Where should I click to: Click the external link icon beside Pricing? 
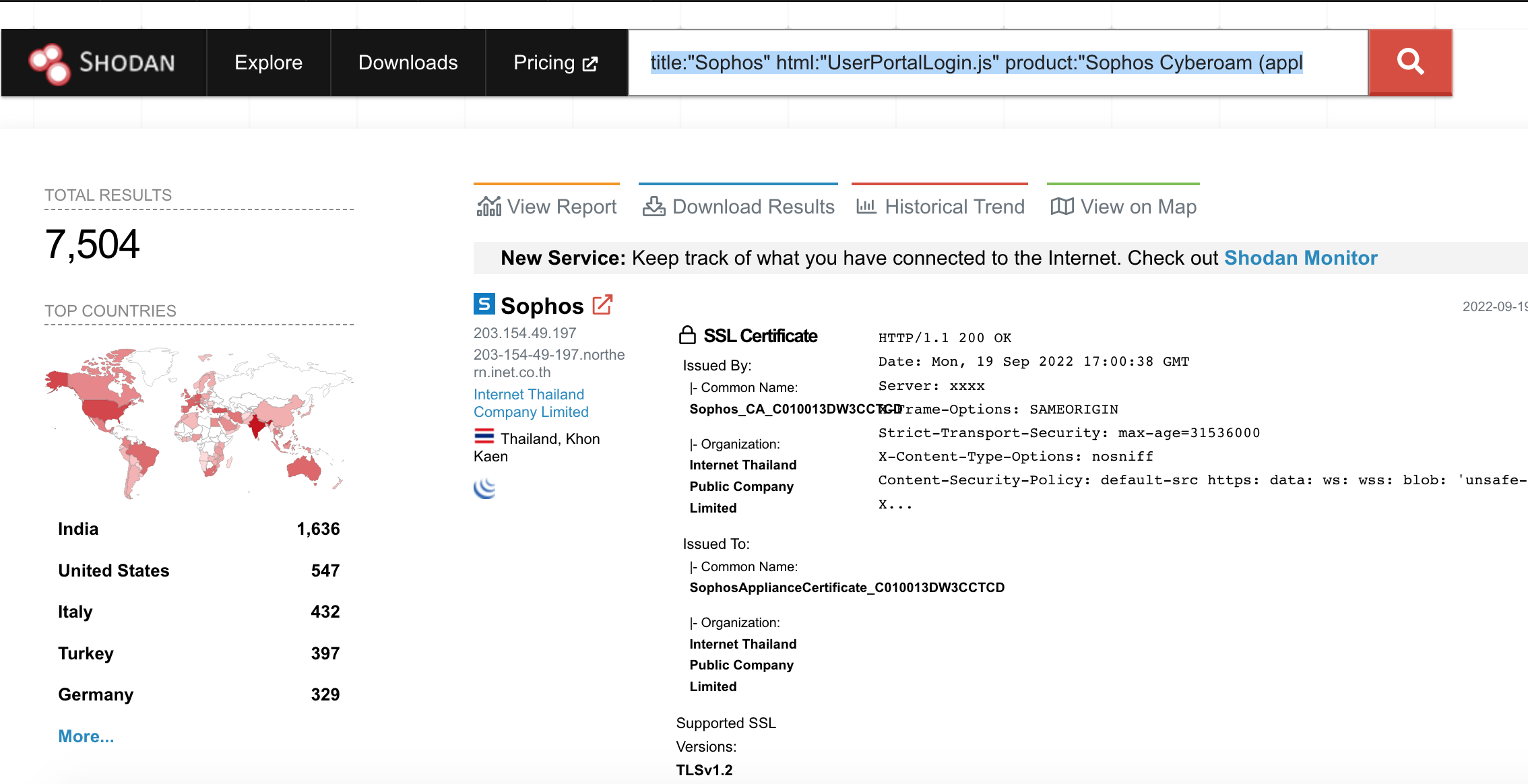[590, 64]
